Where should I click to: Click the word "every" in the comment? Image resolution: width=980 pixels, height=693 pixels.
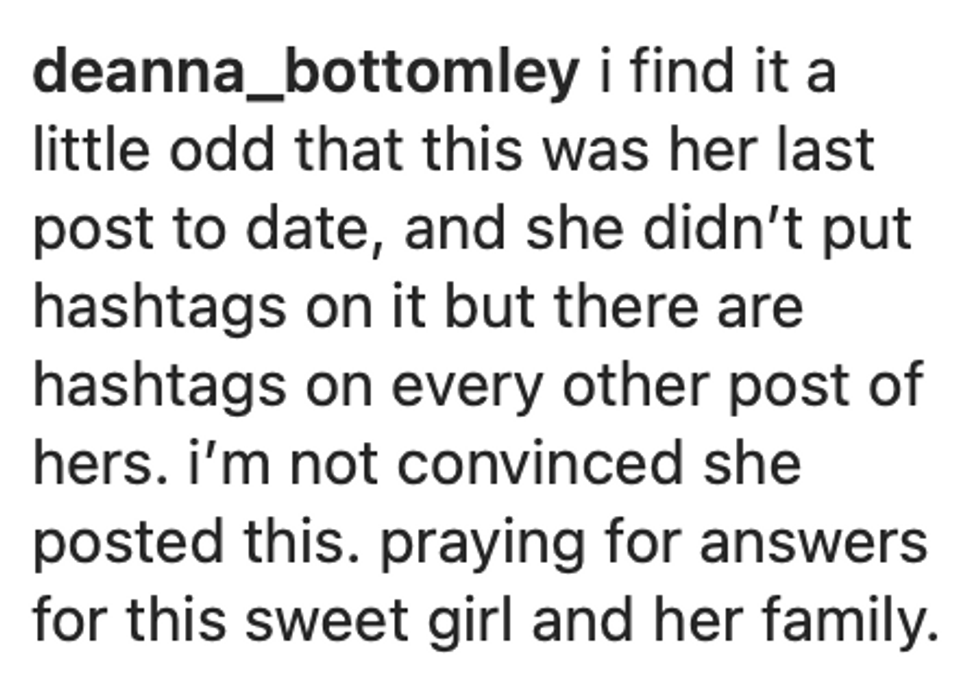pyautogui.click(x=468, y=388)
